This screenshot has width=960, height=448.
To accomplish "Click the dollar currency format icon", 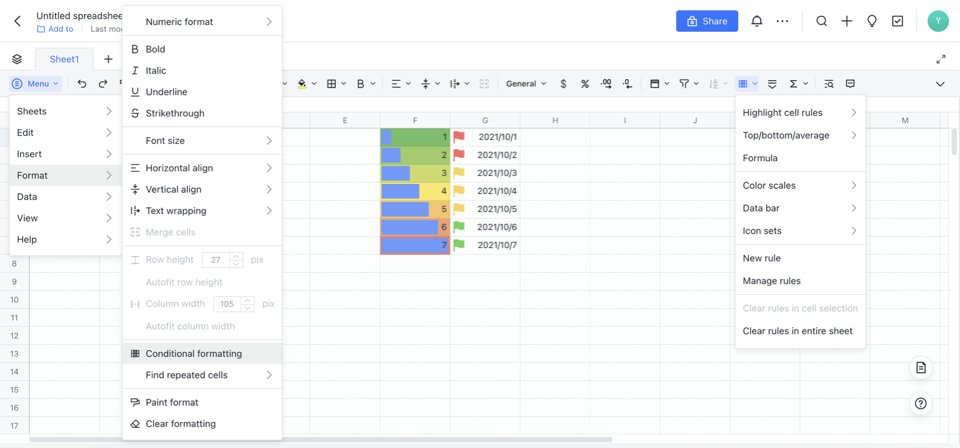I will click(x=563, y=84).
